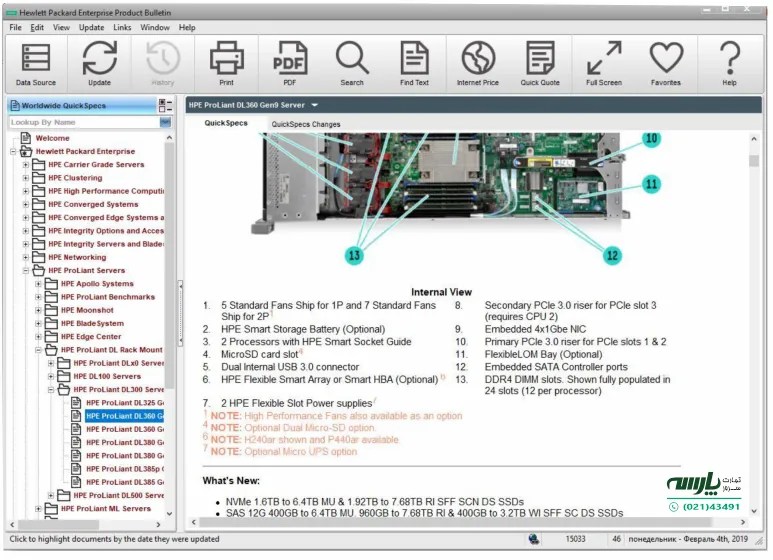Select Hewlett Packard Enterprise root node
Viewport: 773px width, 560px height.
(85, 151)
